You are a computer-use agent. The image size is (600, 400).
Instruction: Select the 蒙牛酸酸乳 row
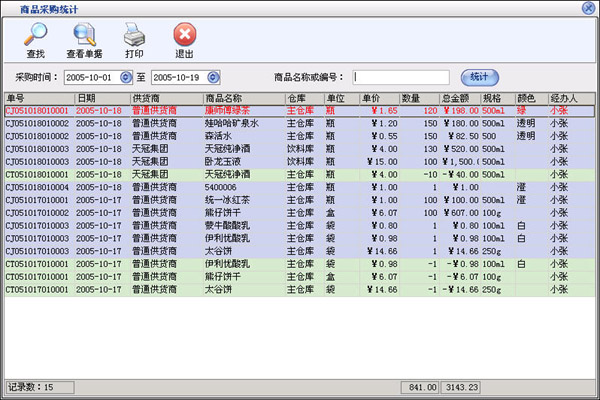300,225
